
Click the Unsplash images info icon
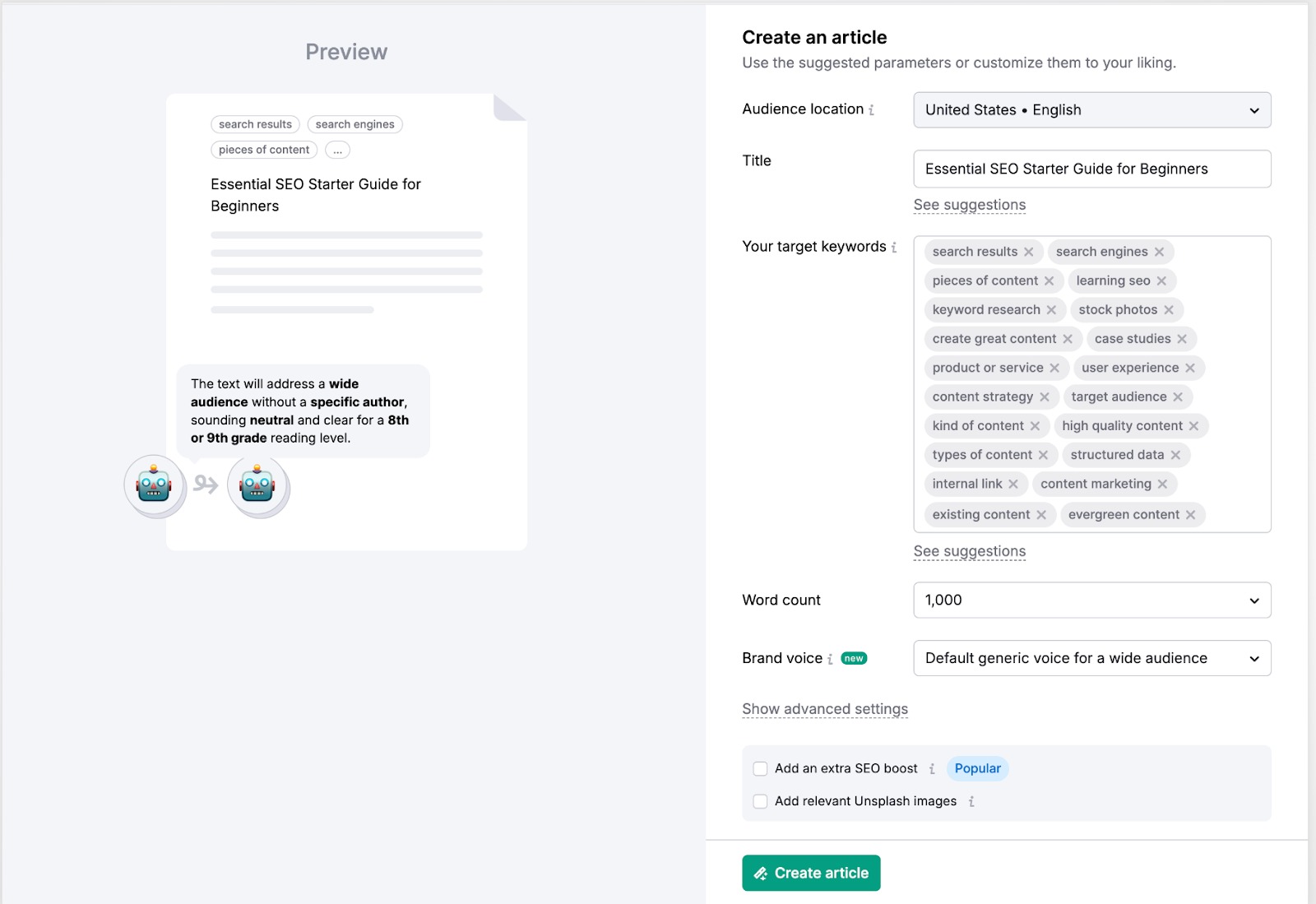pos(971,802)
